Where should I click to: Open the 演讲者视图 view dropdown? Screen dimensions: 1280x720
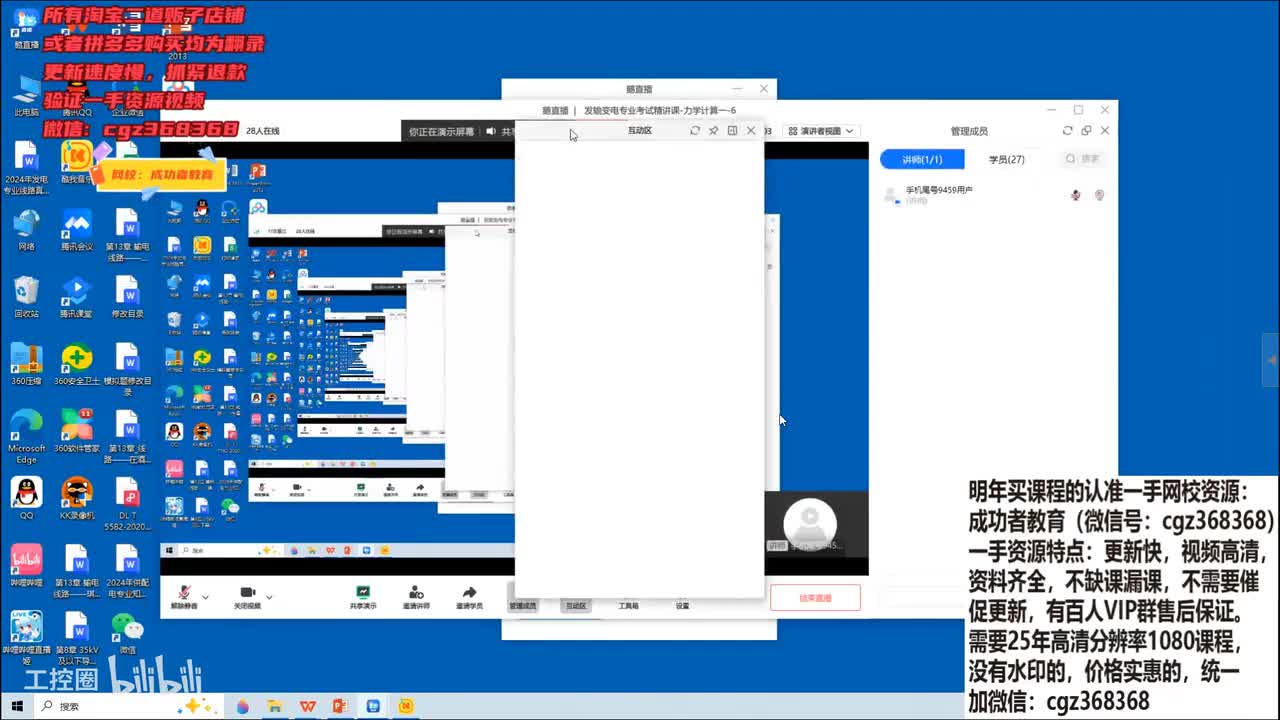tap(820, 131)
